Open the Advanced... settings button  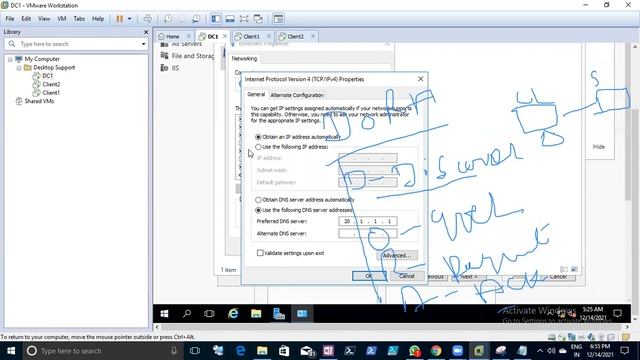coord(397,256)
